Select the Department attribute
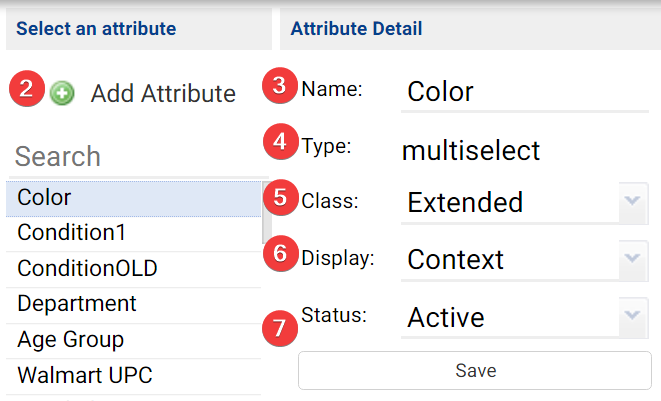The image size is (661, 401). pyautogui.click(x=133, y=303)
